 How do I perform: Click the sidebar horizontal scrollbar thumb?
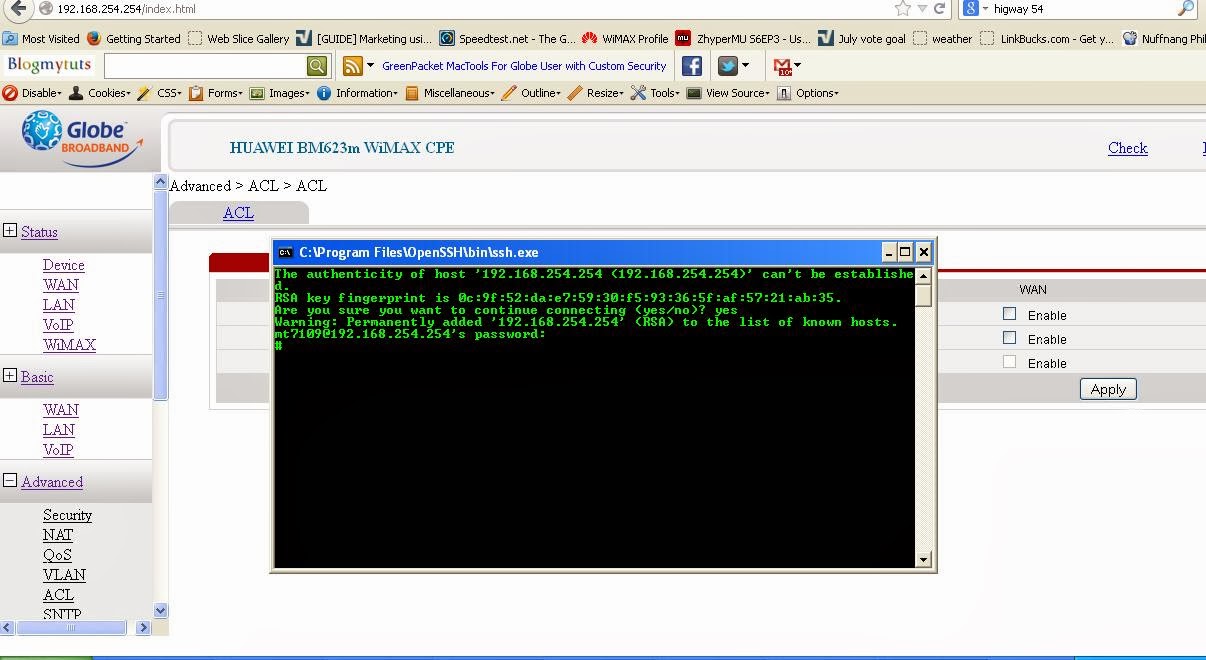point(71,628)
